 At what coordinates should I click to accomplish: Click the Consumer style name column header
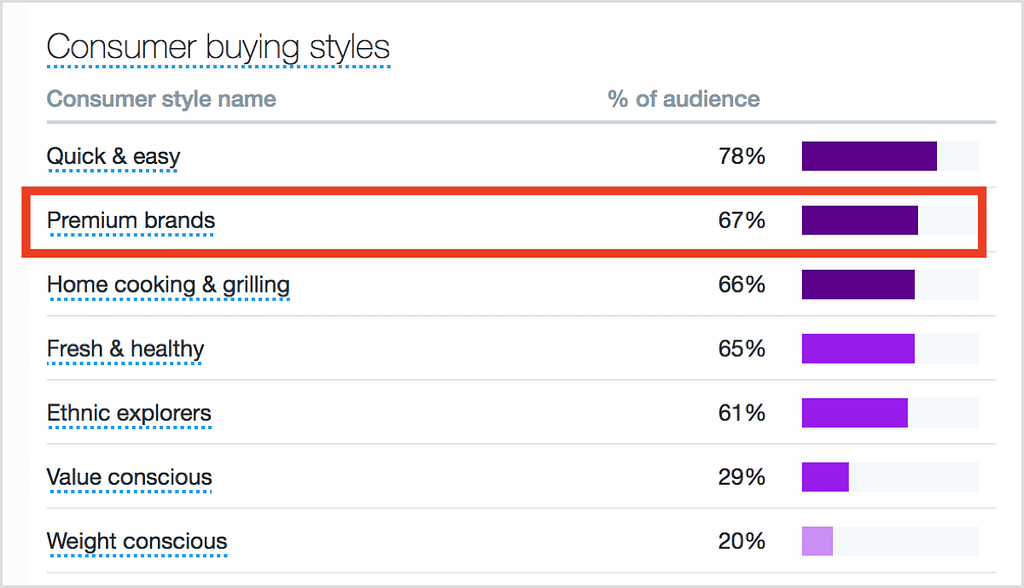point(161,99)
